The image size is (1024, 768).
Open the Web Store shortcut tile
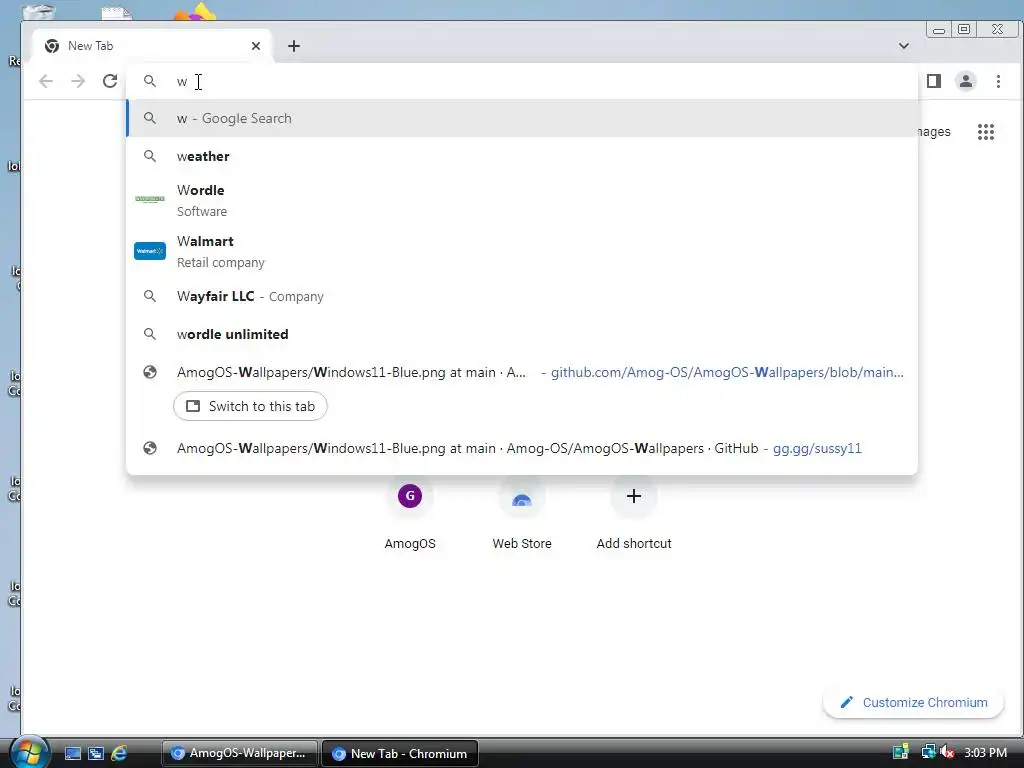tap(522, 515)
